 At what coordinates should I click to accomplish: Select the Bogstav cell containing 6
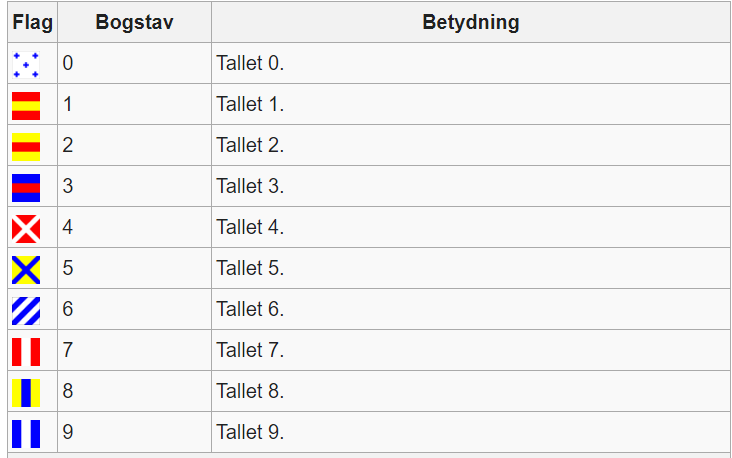134,309
